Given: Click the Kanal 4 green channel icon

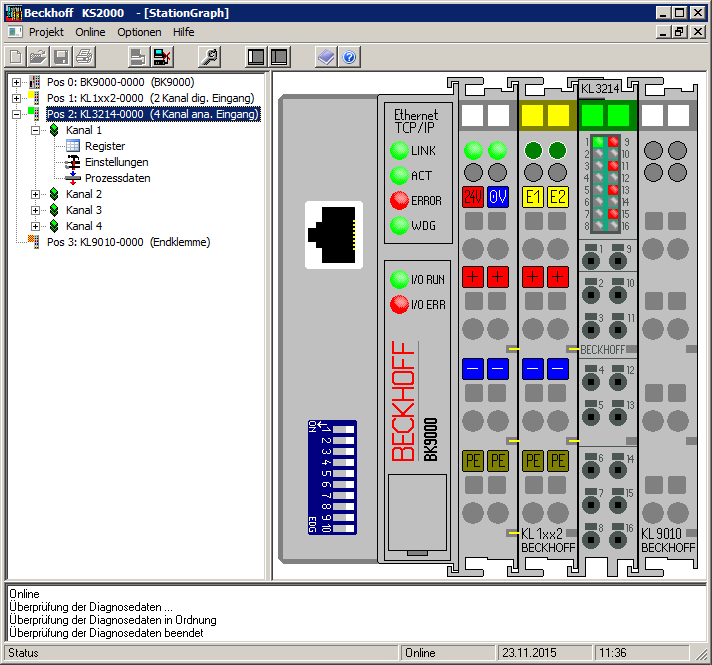Looking at the screenshot, I should click(54, 226).
